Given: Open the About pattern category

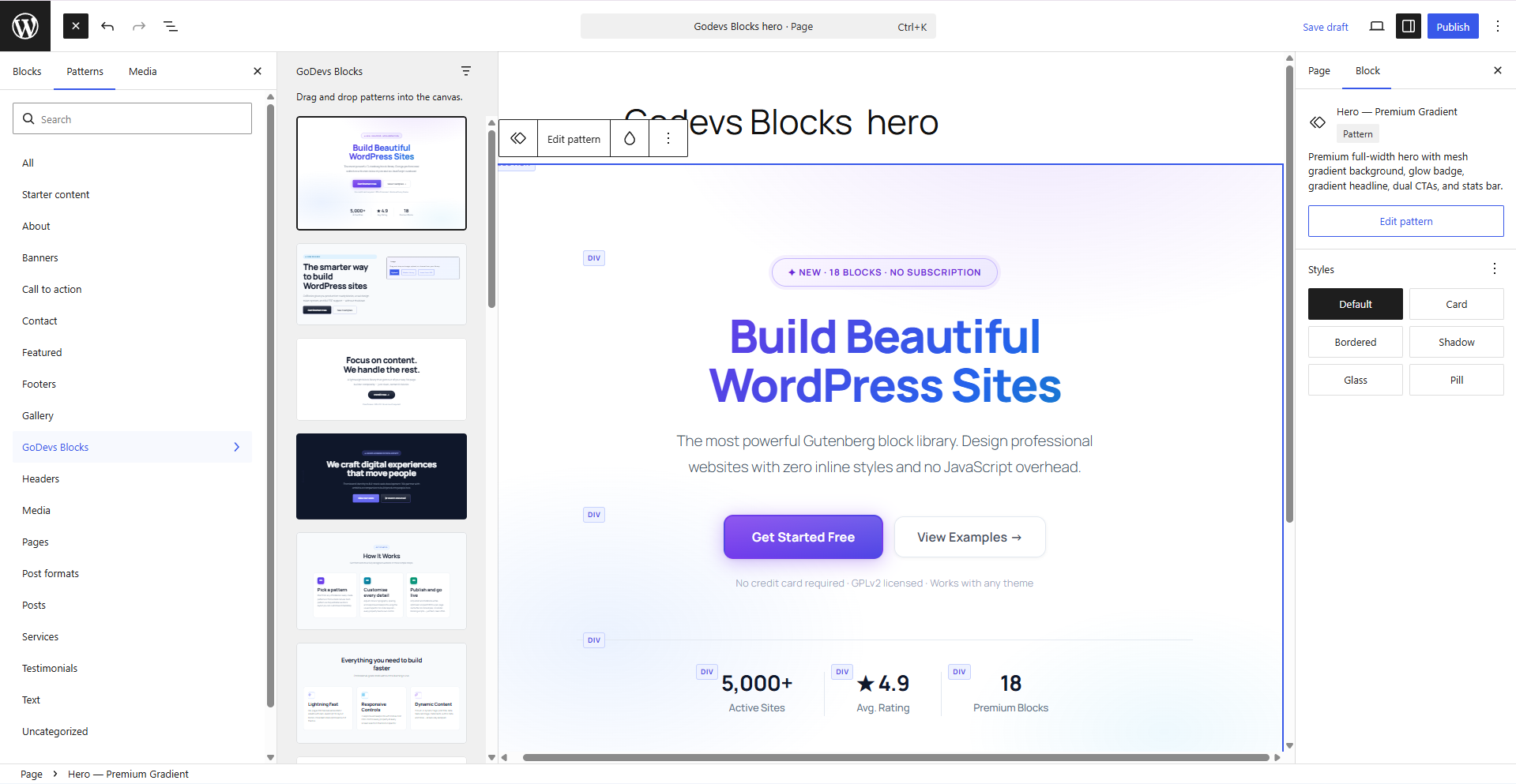Looking at the screenshot, I should tap(132, 226).
